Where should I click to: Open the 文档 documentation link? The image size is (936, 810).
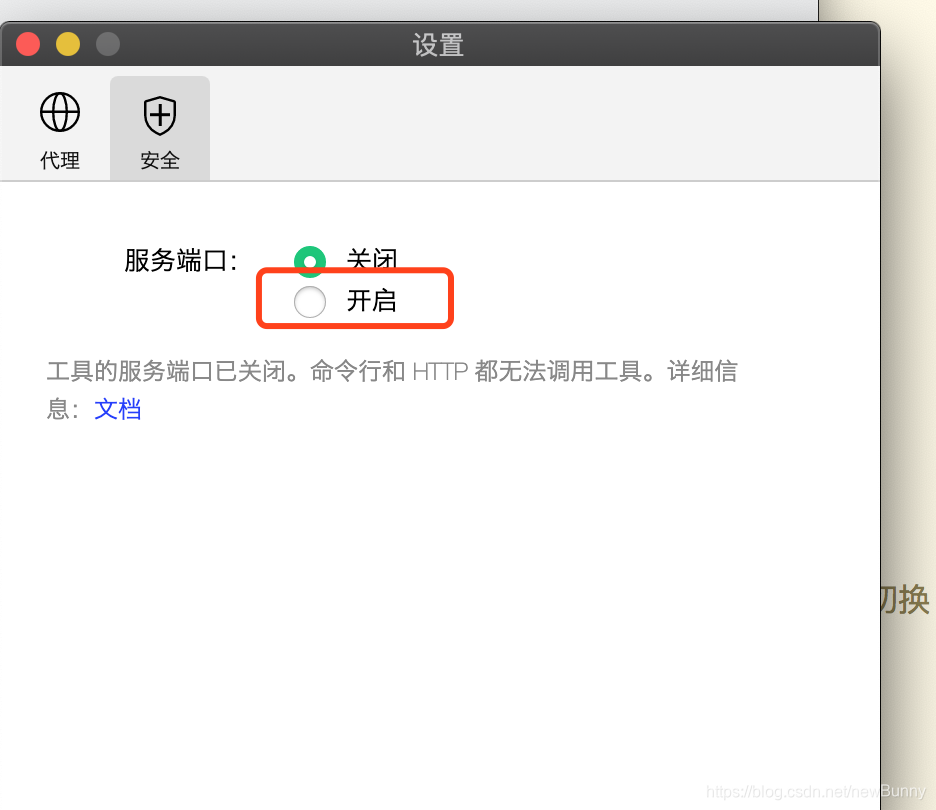pyautogui.click(x=117, y=408)
